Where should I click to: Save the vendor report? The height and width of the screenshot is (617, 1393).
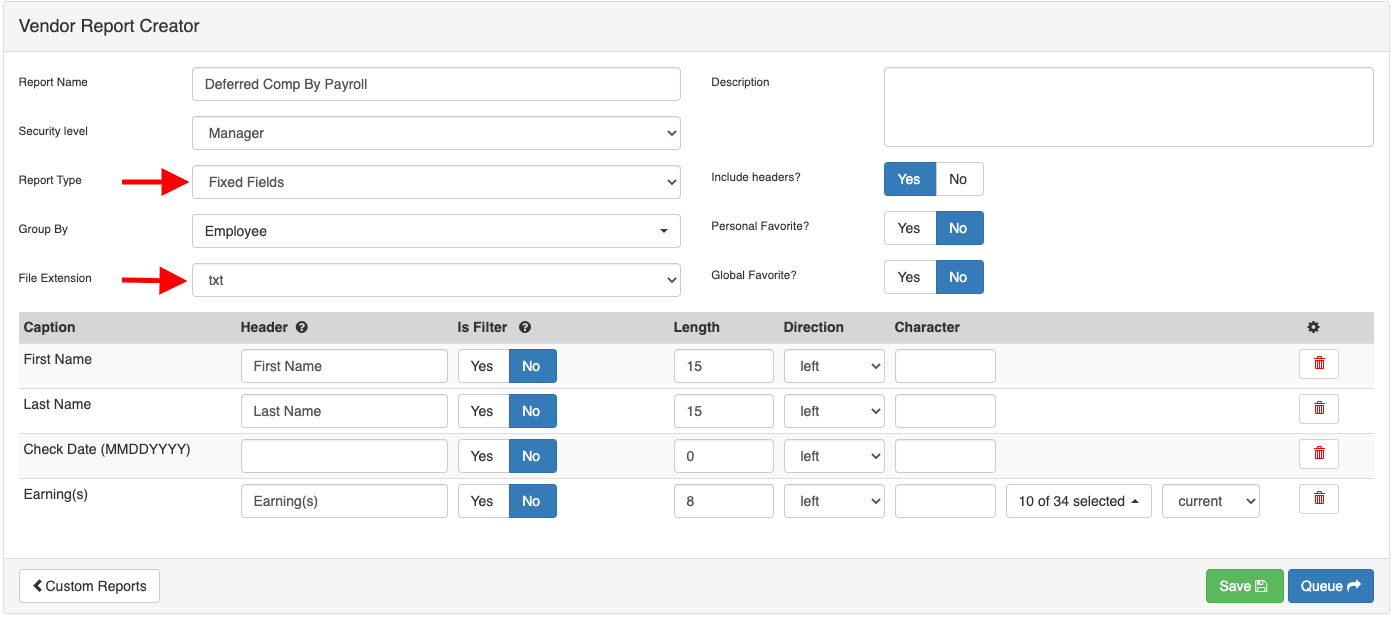pos(1244,585)
